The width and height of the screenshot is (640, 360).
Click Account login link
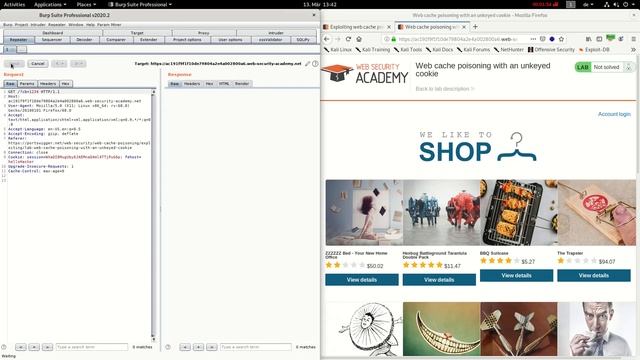[x=614, y=114]
